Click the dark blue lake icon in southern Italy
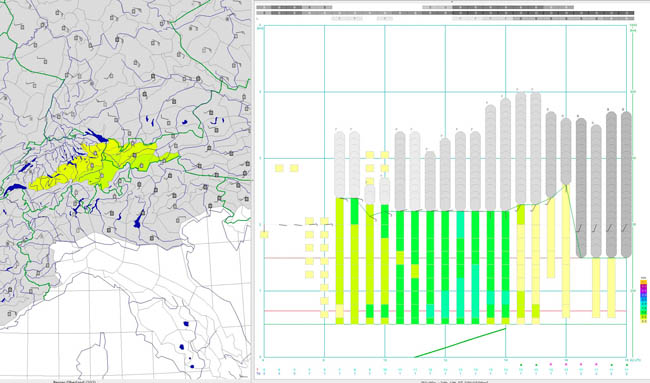This screenshot has width=650, height=383. pos(186,324)
